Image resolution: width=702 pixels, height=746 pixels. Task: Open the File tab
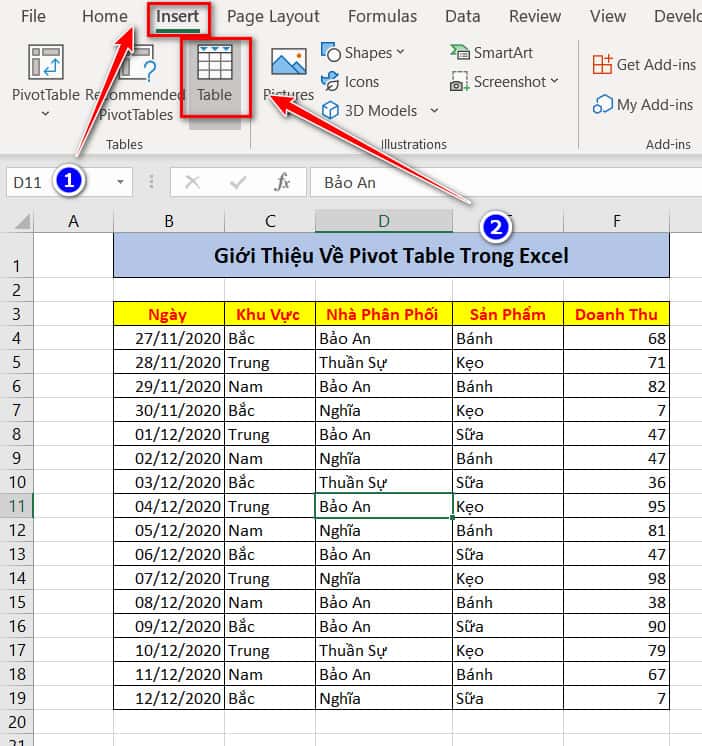(x=33, y=16)
